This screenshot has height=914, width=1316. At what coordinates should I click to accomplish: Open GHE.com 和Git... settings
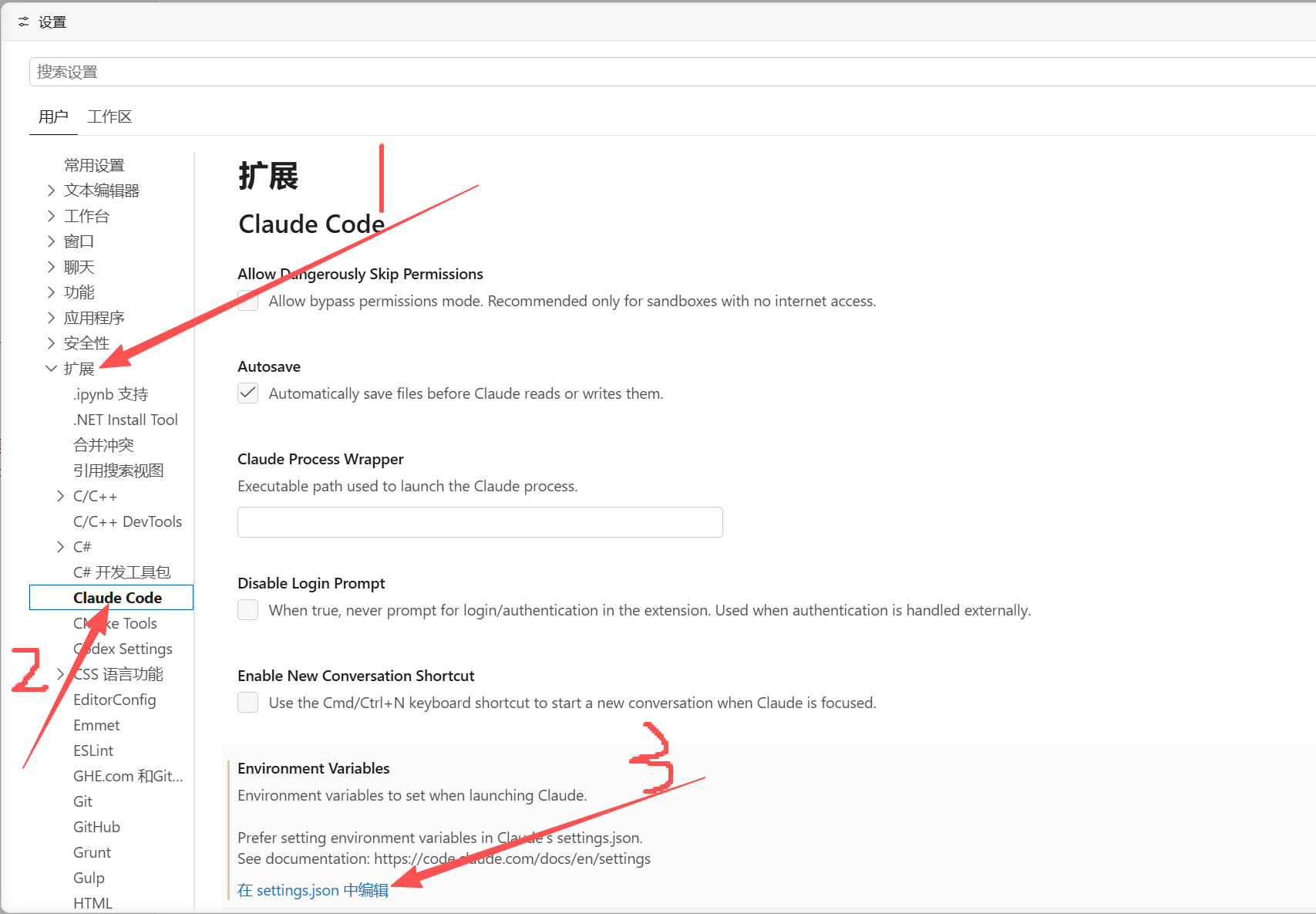(128, 776)
